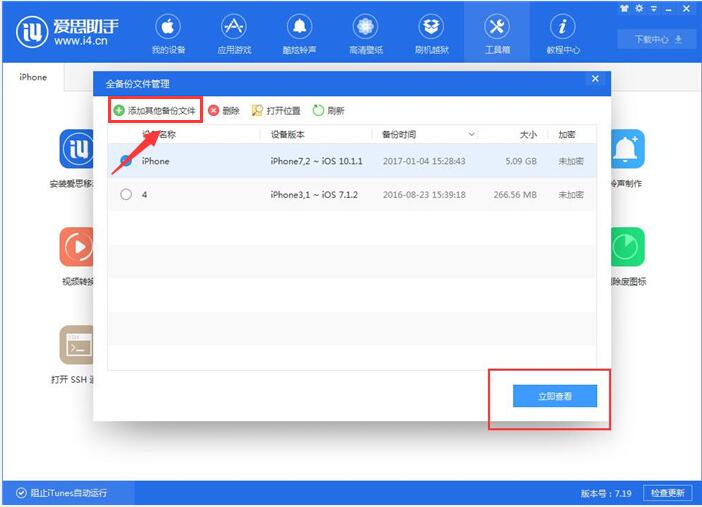Click the 设备版本 column header

point(288,134)
